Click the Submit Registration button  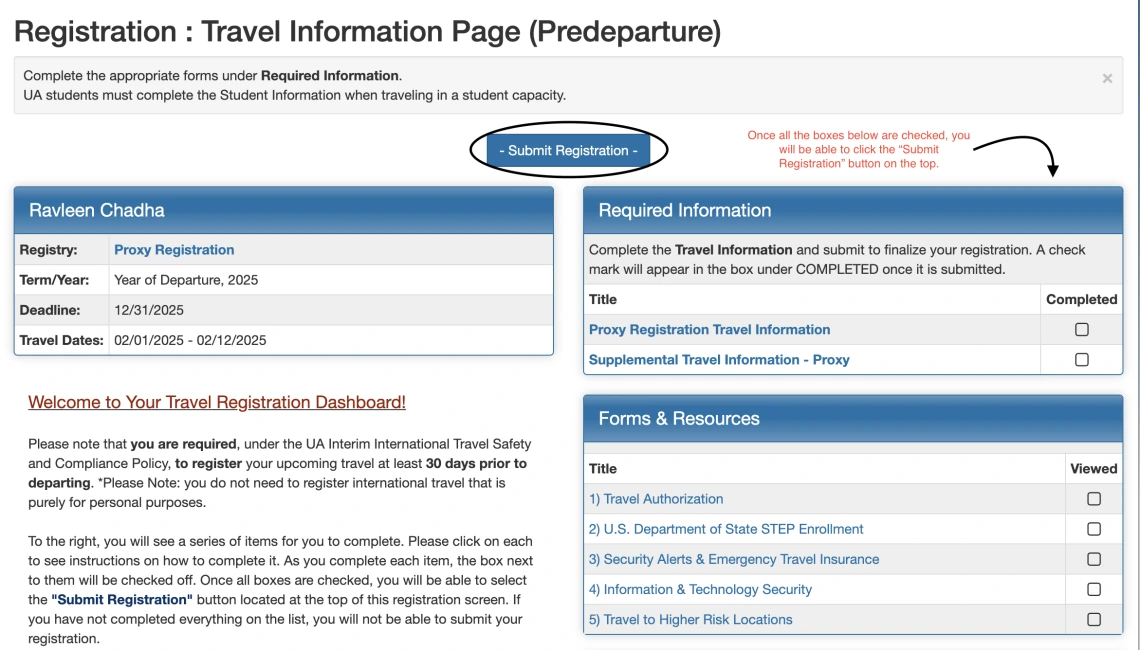click(568, 151)
